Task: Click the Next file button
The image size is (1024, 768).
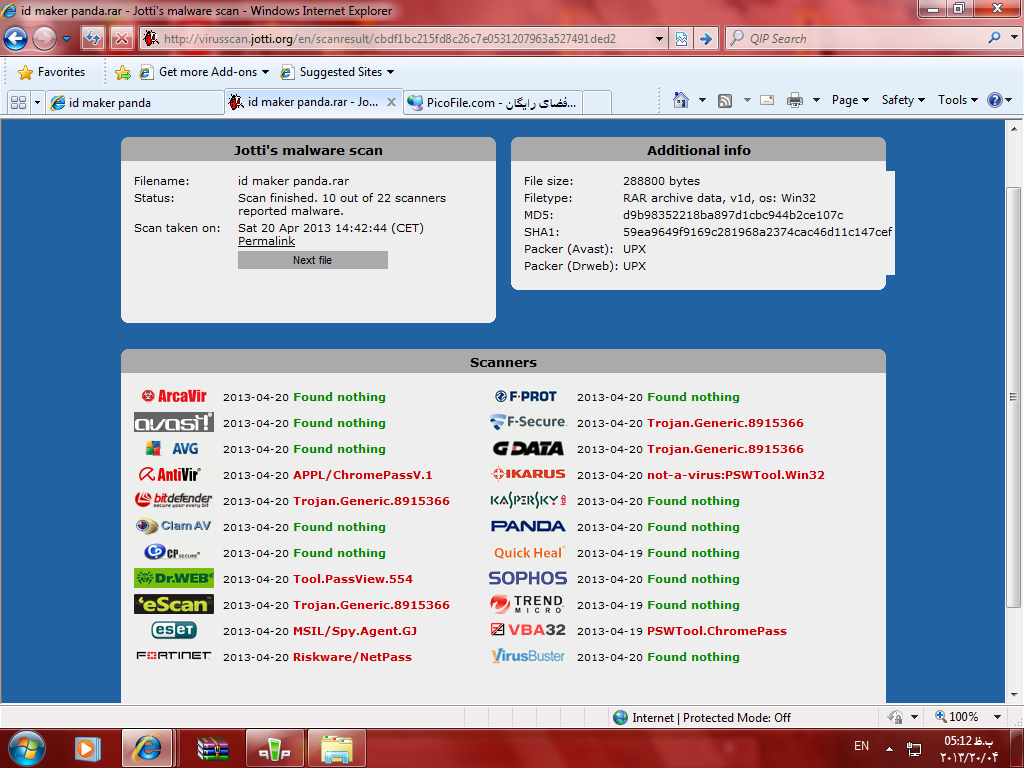Action: (x=313, y=260)
